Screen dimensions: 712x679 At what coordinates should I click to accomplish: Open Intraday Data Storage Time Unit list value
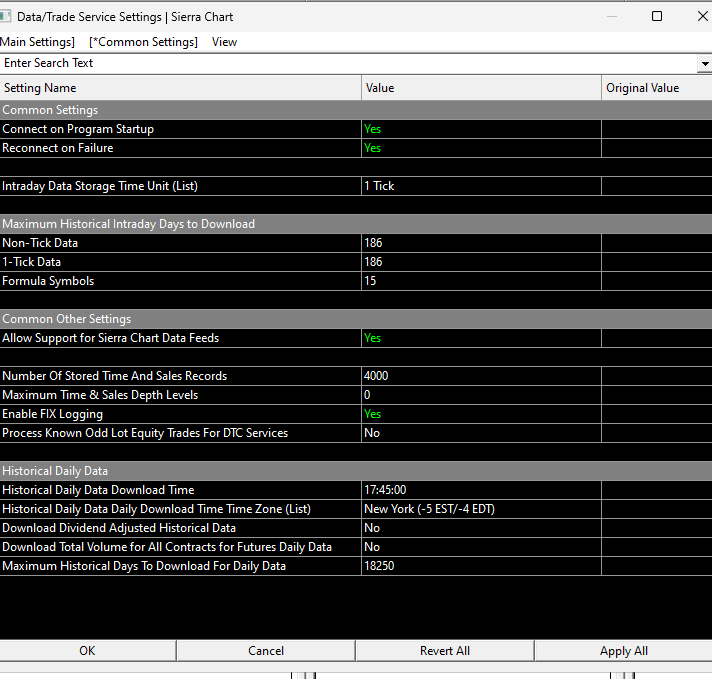(x=481, y=186)
